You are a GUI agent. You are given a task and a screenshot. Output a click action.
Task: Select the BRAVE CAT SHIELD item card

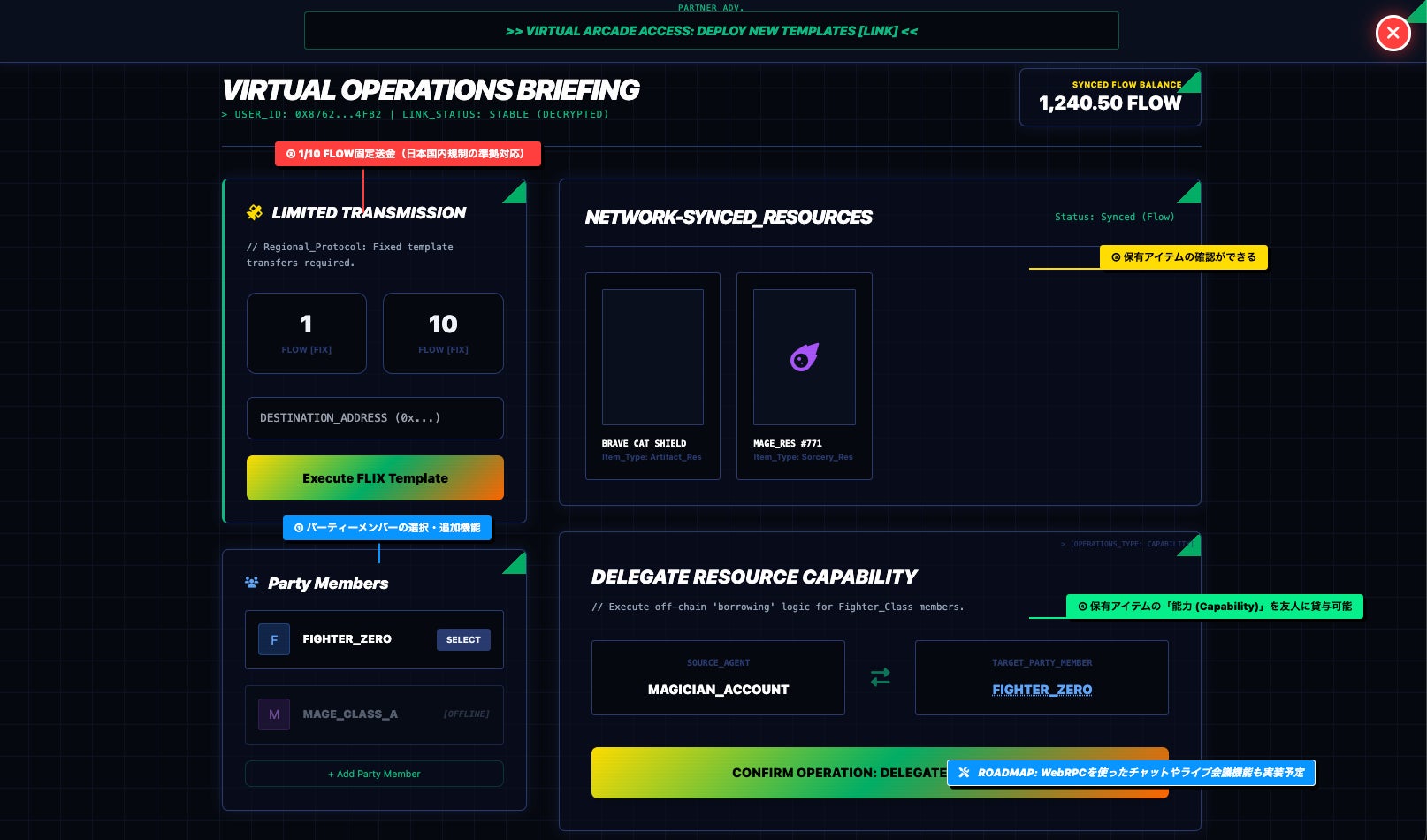(652, 376)
